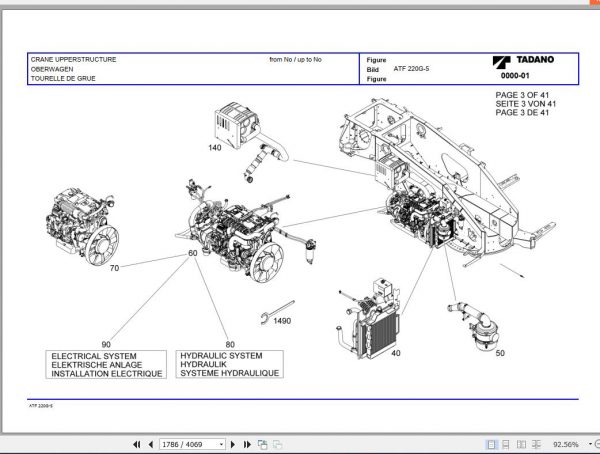Go to the first page

[137, 444]
